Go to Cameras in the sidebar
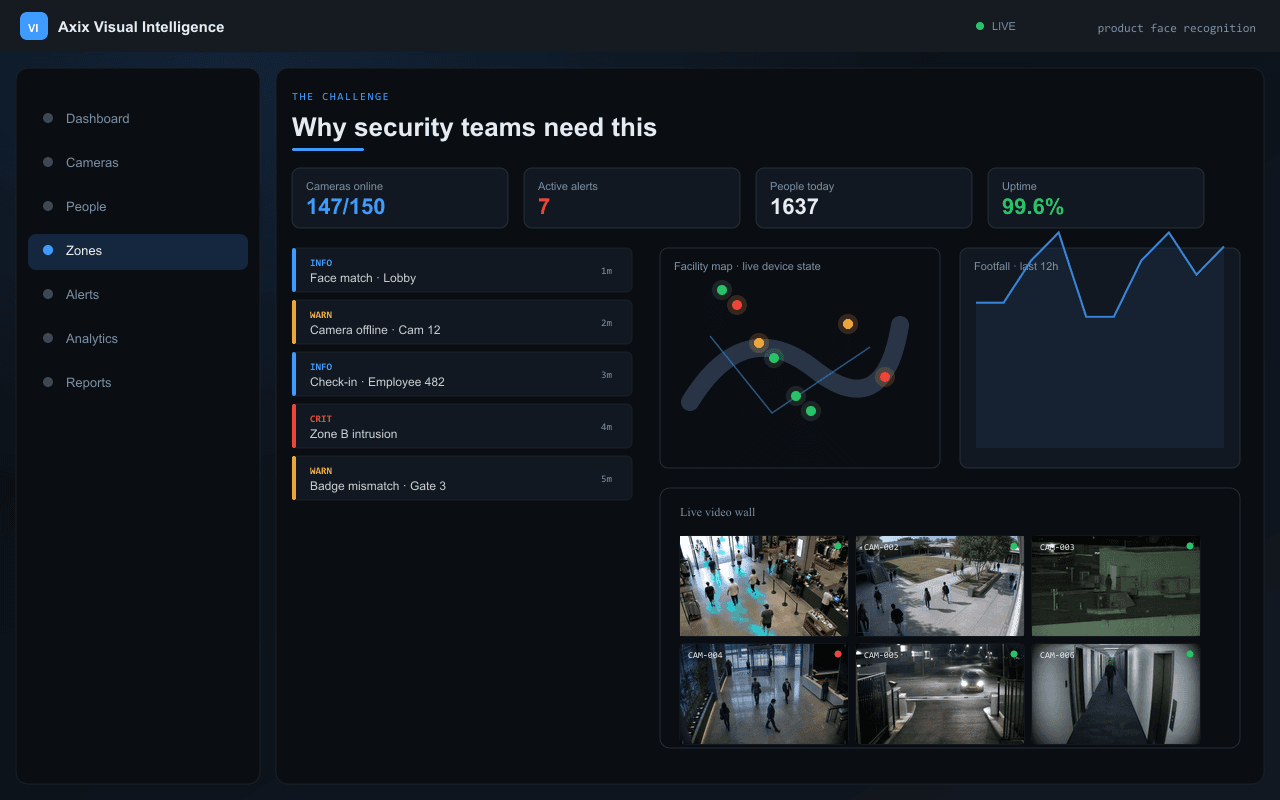 [x=138, y=162]
